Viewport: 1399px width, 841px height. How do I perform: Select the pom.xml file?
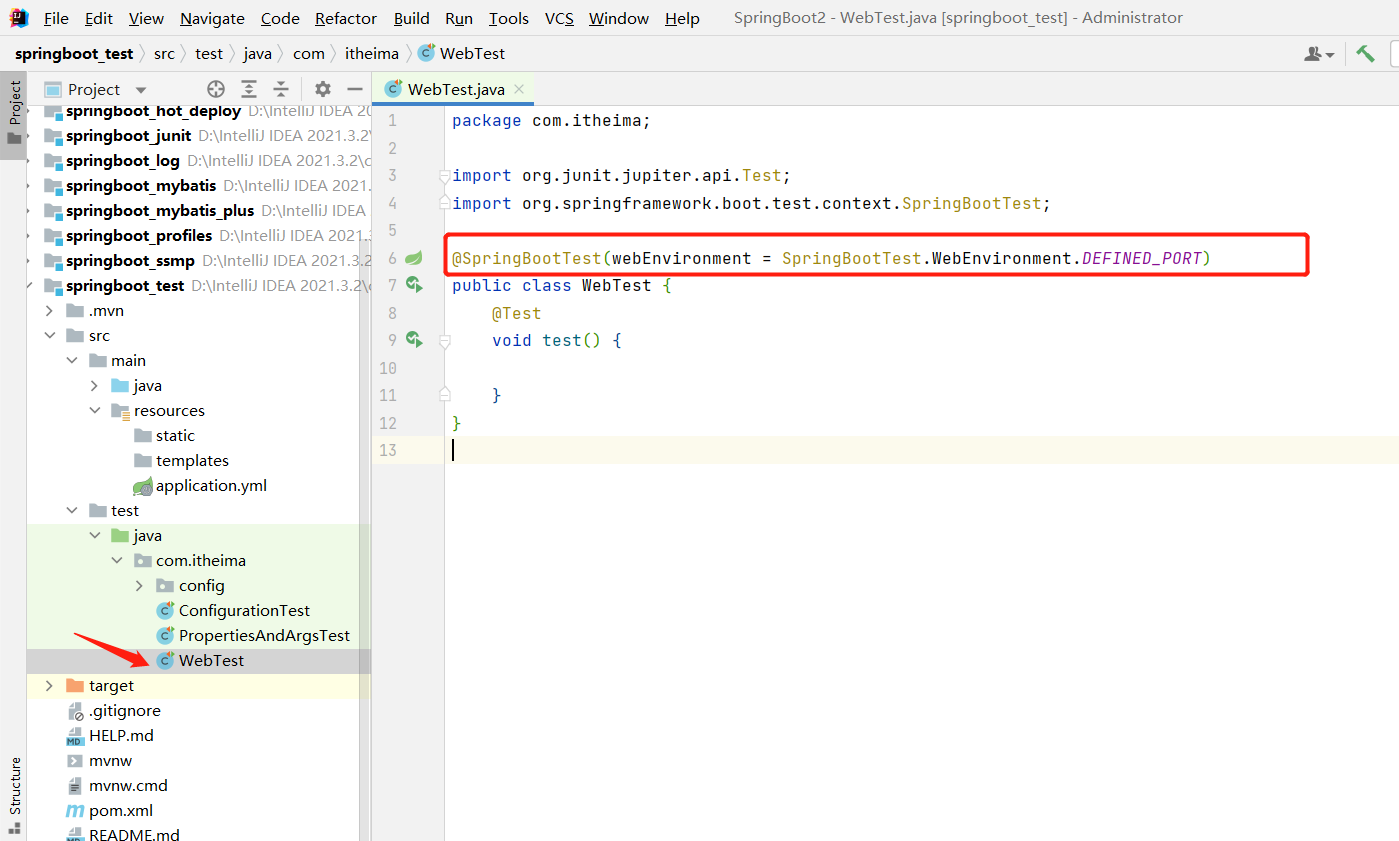[x=120, y=810]
